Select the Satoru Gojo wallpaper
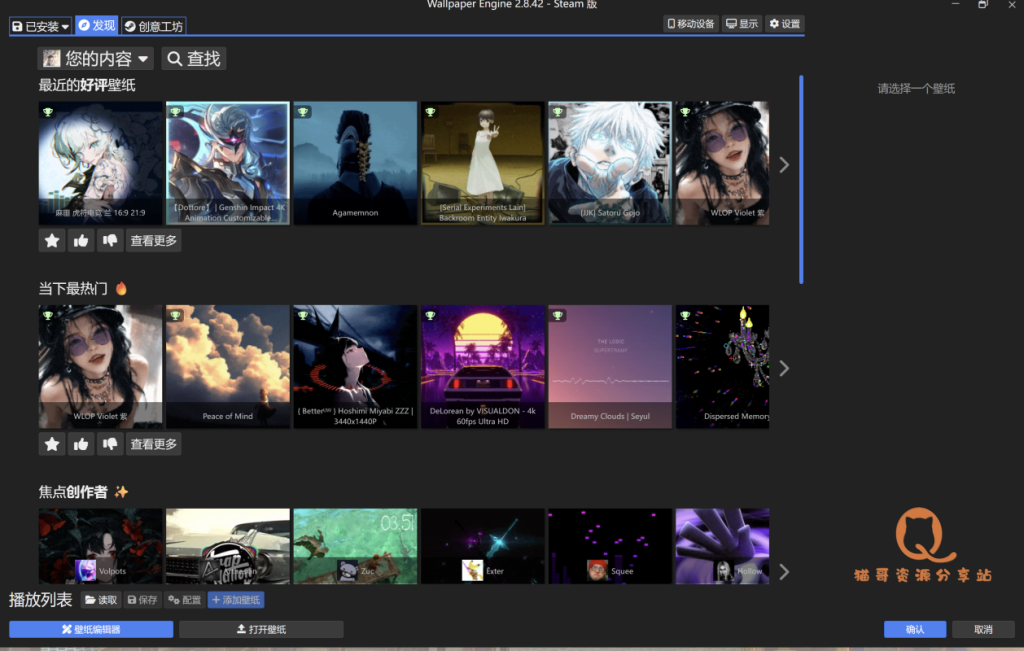Screen dimensions: 1024x651 point(610,163)
